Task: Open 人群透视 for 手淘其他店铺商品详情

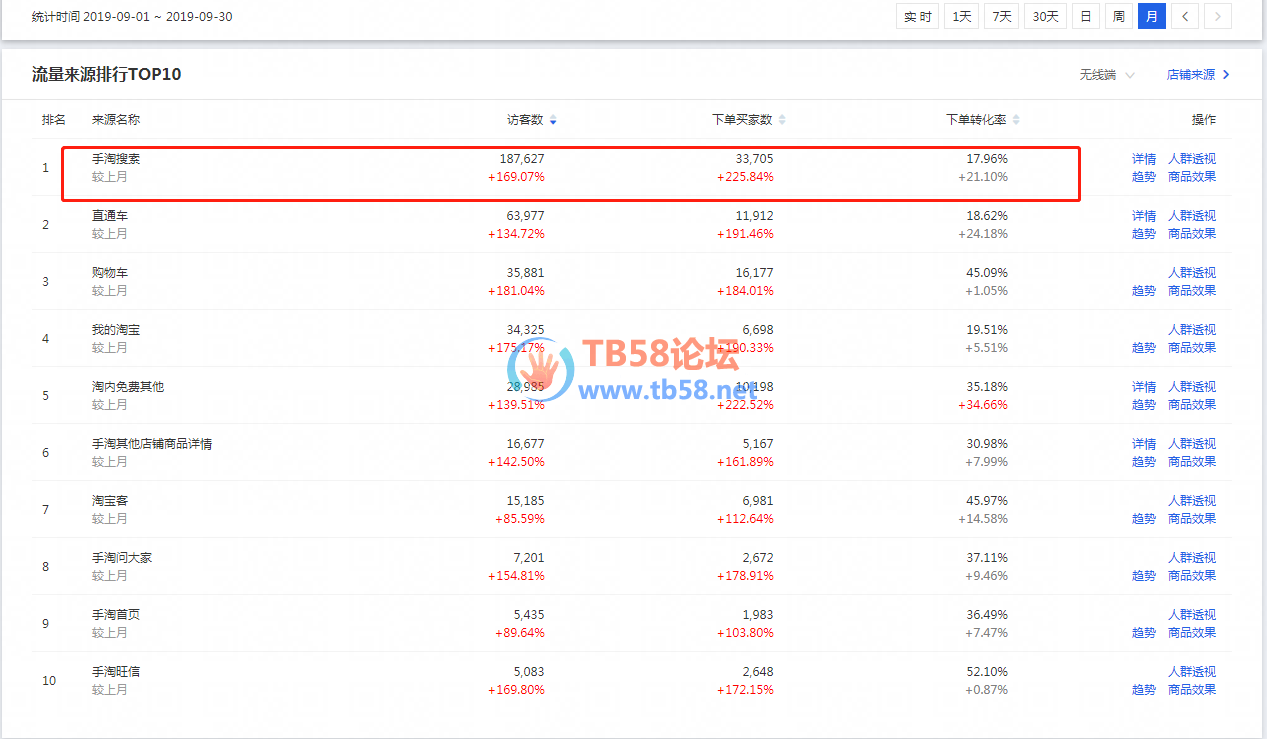Action: click(x=1192, y=444)
